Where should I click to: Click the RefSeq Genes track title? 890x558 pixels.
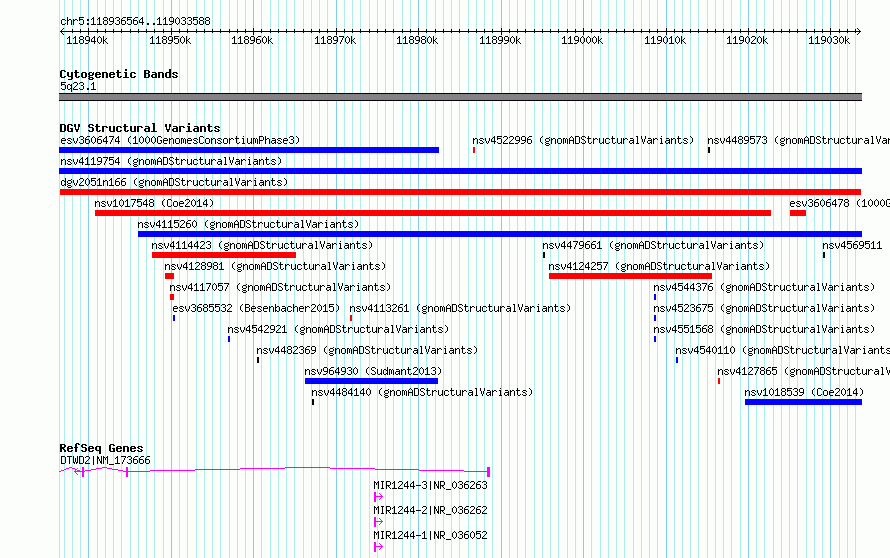pos(101,448)
